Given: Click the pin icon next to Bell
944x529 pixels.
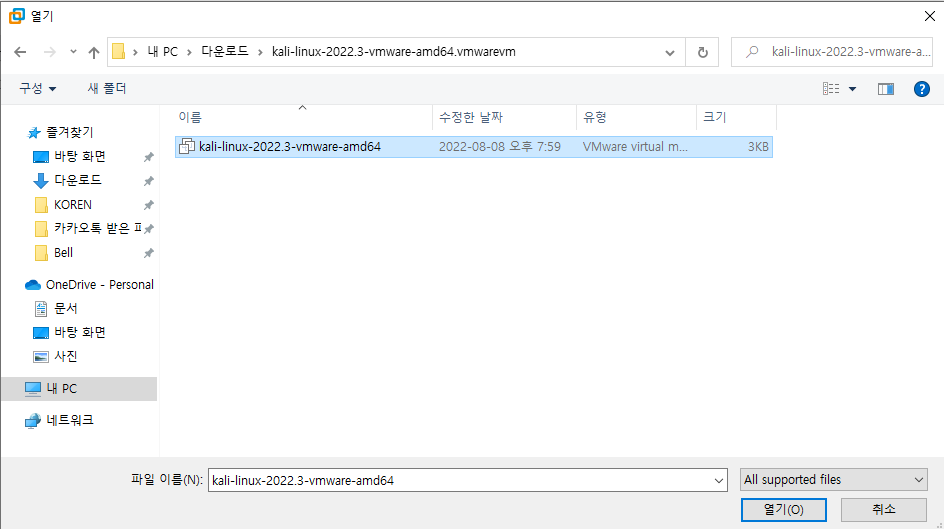Looking at the screenshot, I should [x=149, y=253].
